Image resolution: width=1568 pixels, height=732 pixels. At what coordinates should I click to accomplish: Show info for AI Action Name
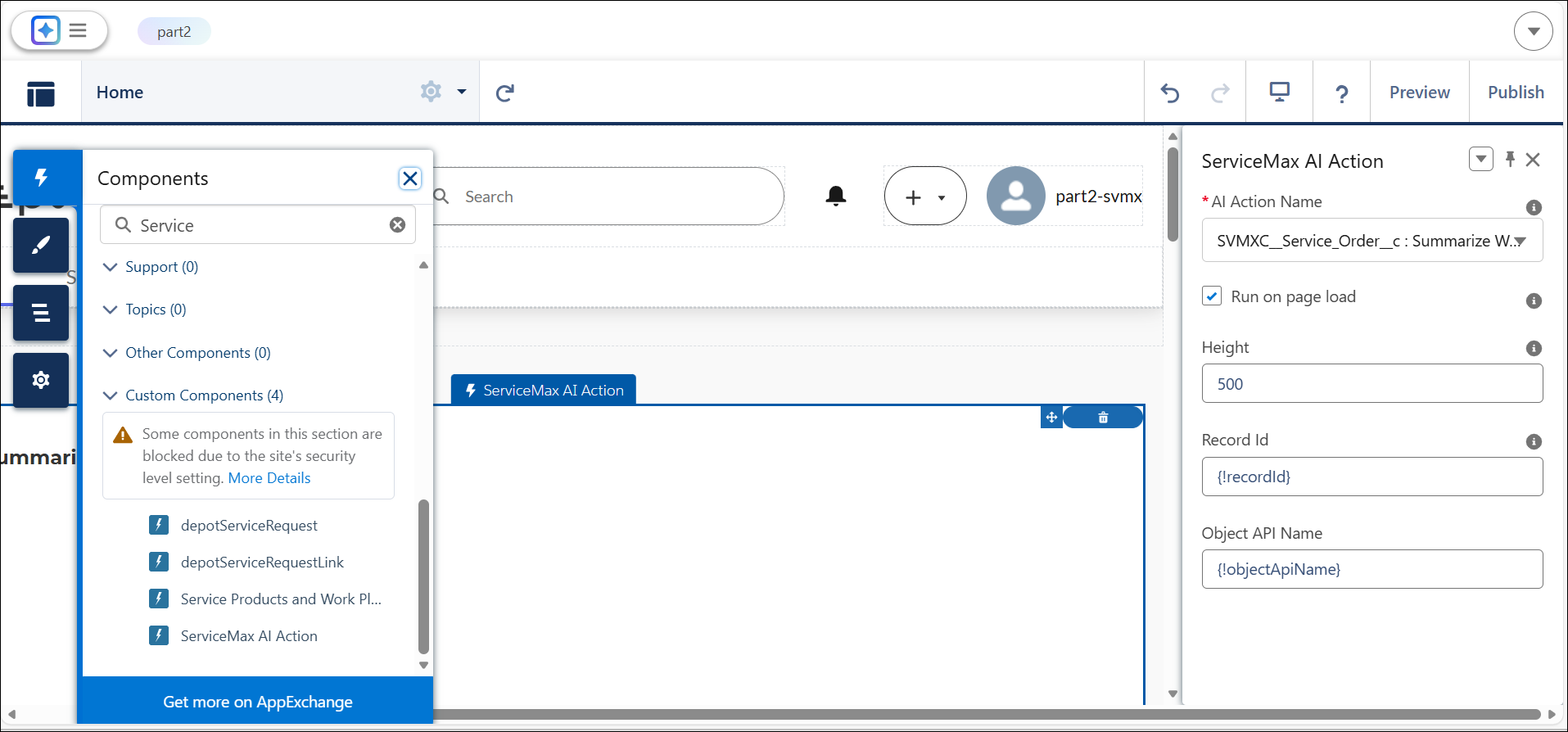click(x=1534, y=207)
